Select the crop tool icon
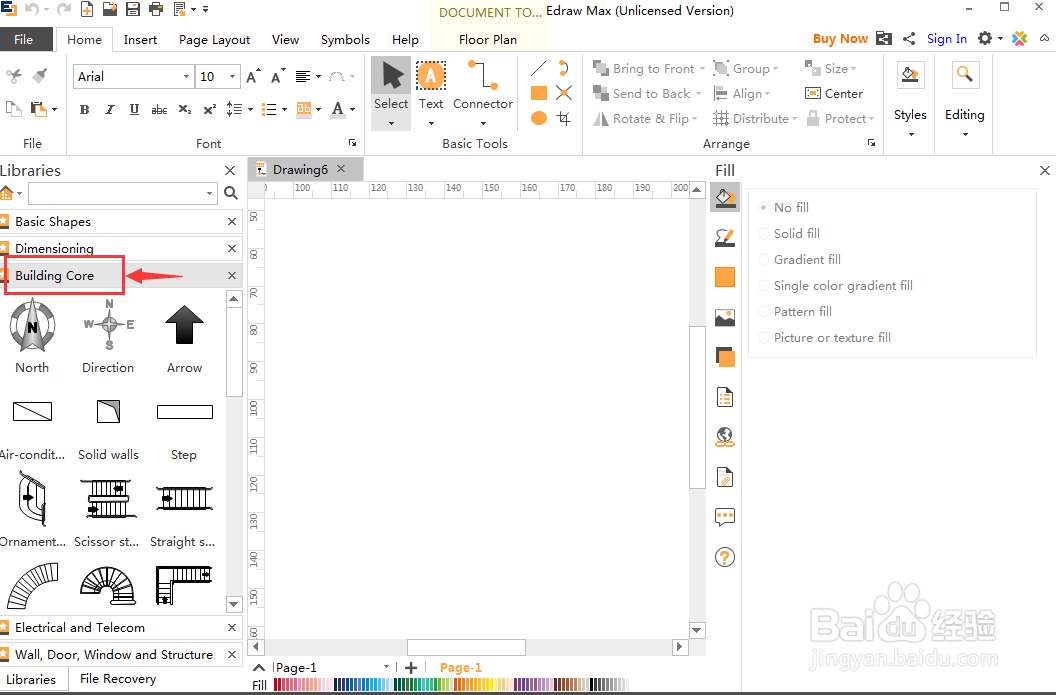Viewport: 1056px width, 695px height. pyautogui.click(x=564, y=119)
